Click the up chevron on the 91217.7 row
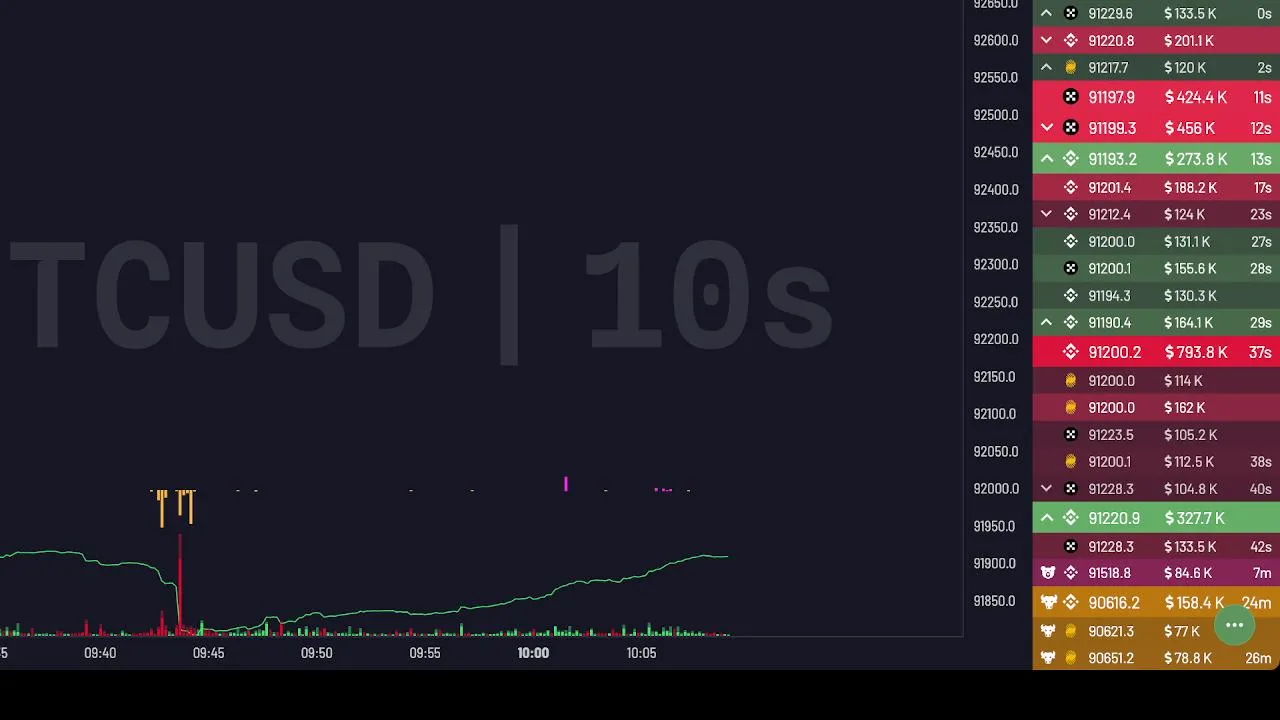The width and height of the screenshot is (1280, 720). point(1046,68)
